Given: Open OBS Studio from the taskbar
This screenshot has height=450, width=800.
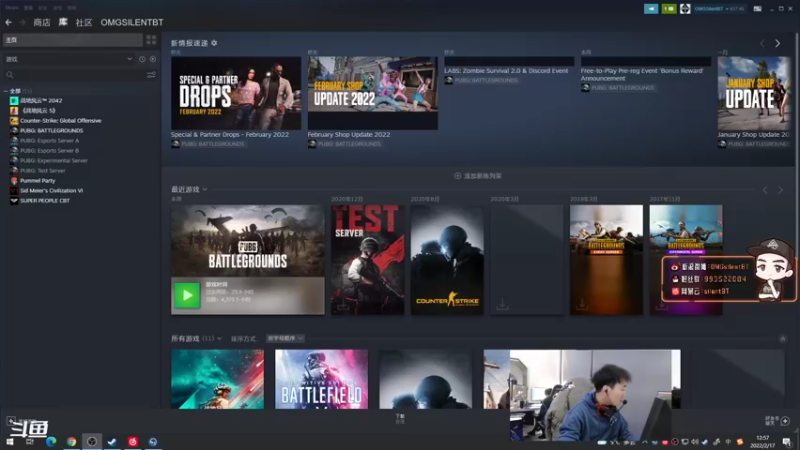Looking at the screenshot, I should 92,442.
